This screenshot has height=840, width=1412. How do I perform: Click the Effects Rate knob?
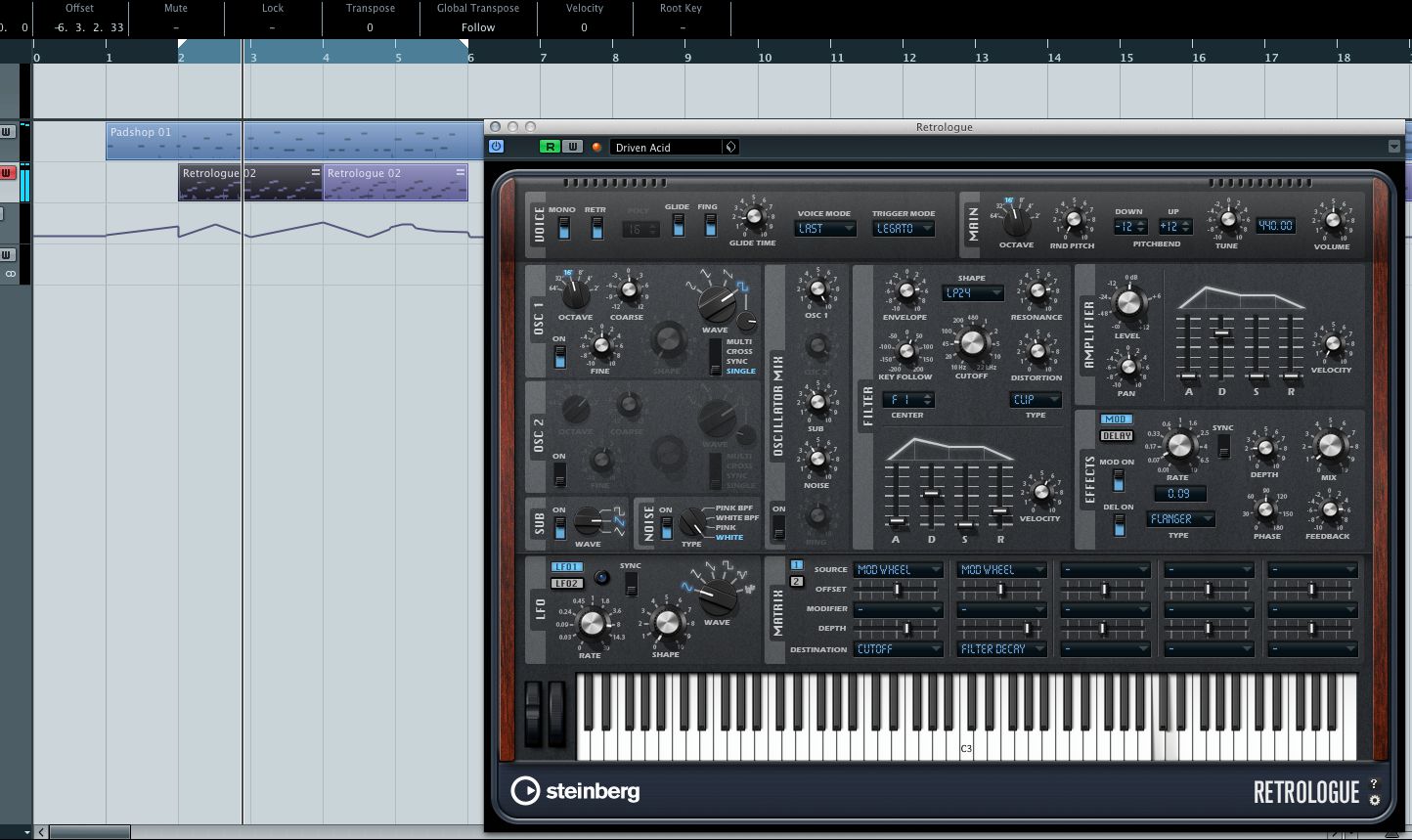pos(1179,447)
